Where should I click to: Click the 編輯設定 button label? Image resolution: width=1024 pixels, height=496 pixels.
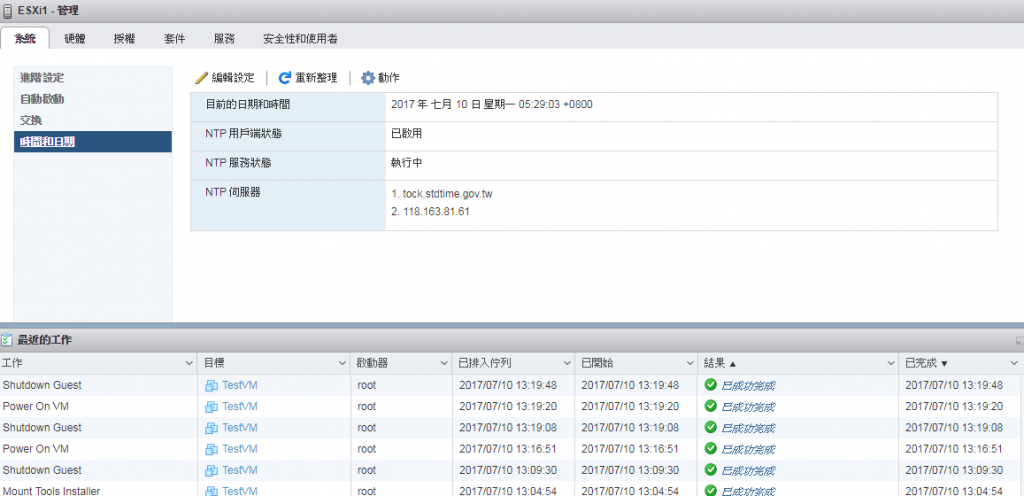pyautogui.click(x=233, y=78)
